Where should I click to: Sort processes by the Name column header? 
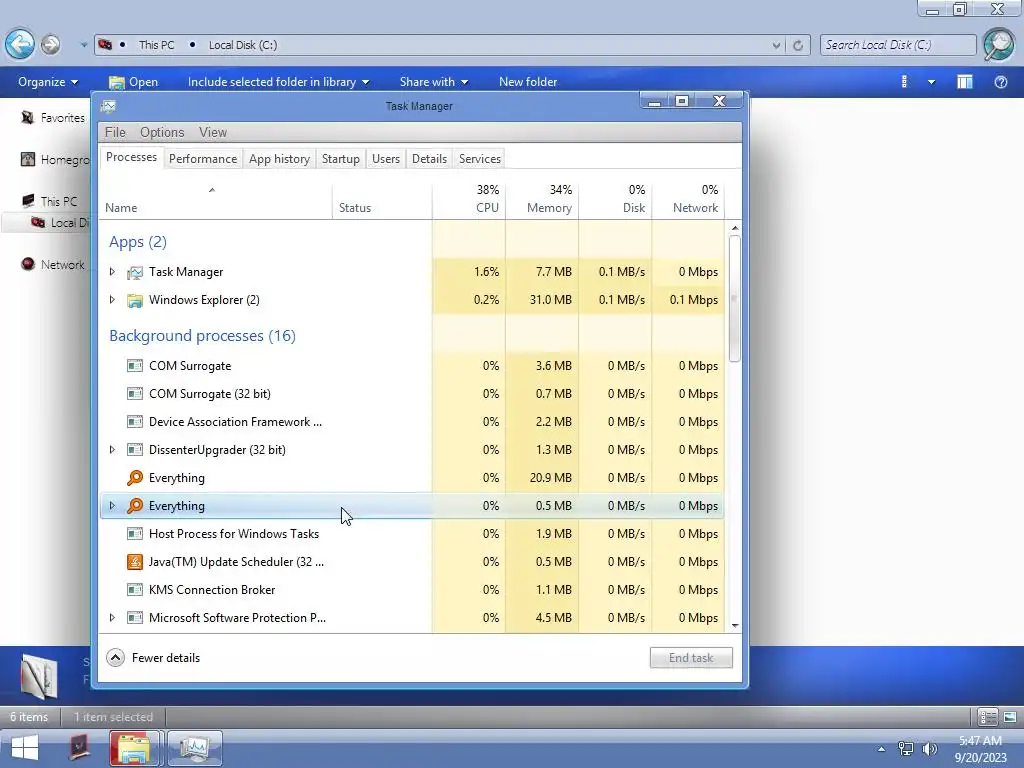point(216,199)
